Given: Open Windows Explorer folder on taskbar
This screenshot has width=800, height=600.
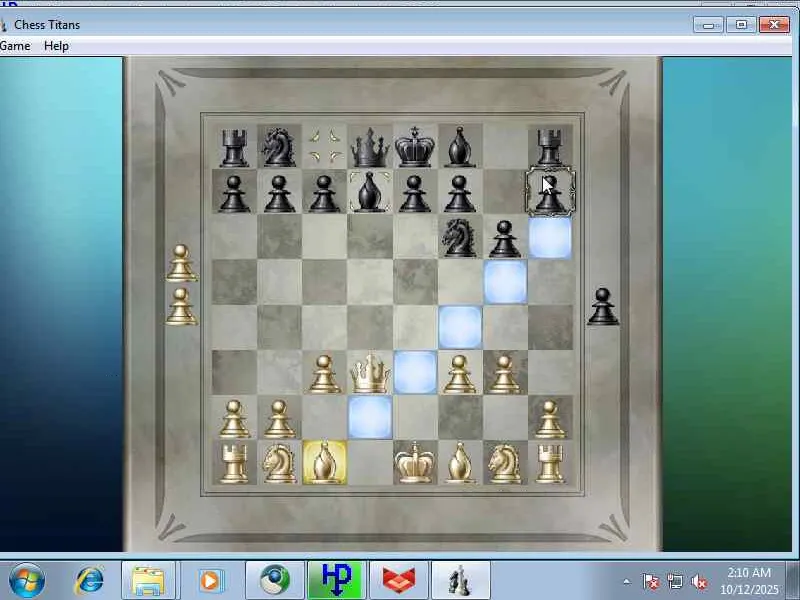Looking at the screenshot, I should click(x=148, y=581).
